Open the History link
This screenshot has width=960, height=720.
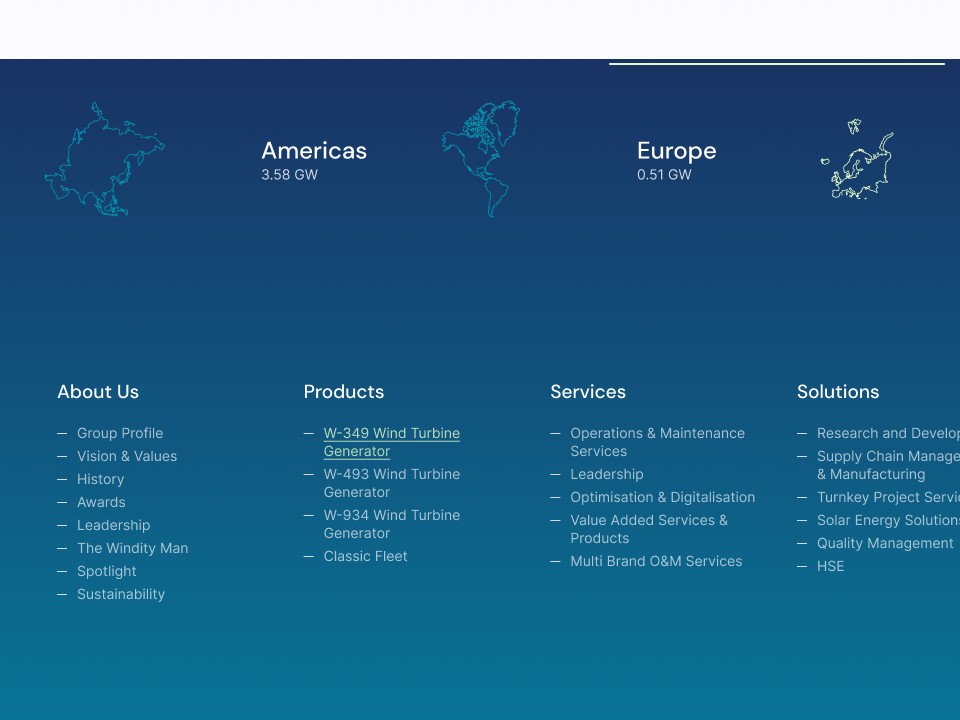click(x=101, y=479)
